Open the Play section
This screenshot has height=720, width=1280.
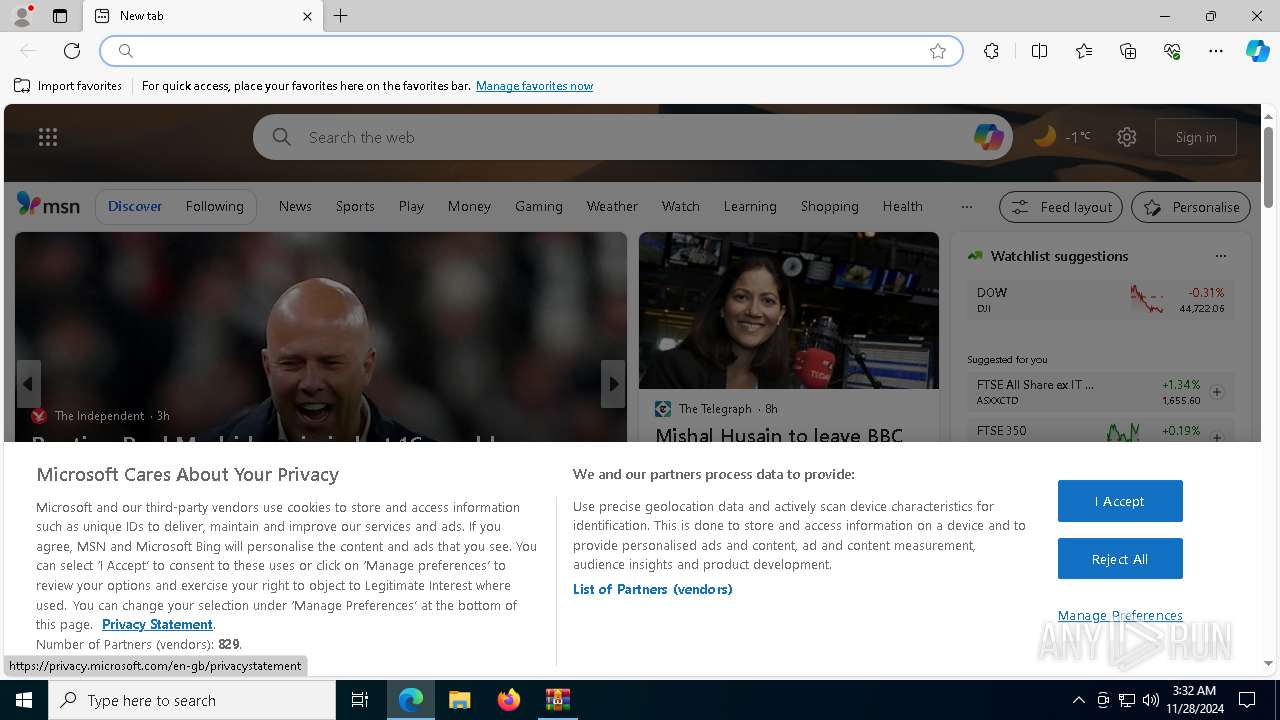(411, 206)
